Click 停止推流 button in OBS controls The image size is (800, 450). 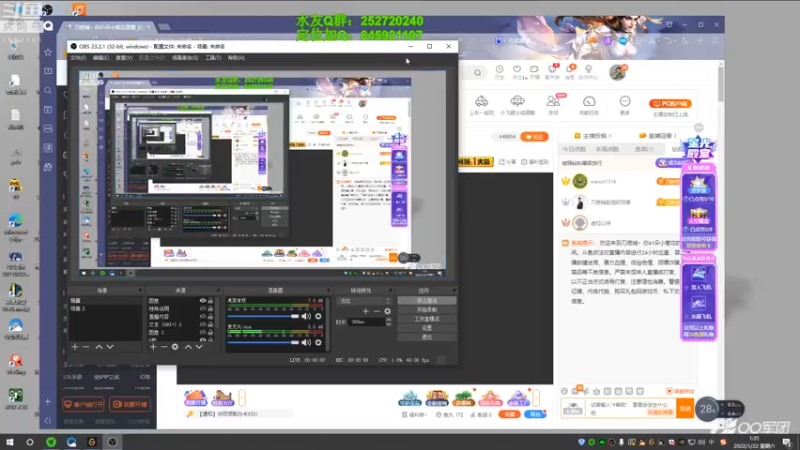click(427, 301)
